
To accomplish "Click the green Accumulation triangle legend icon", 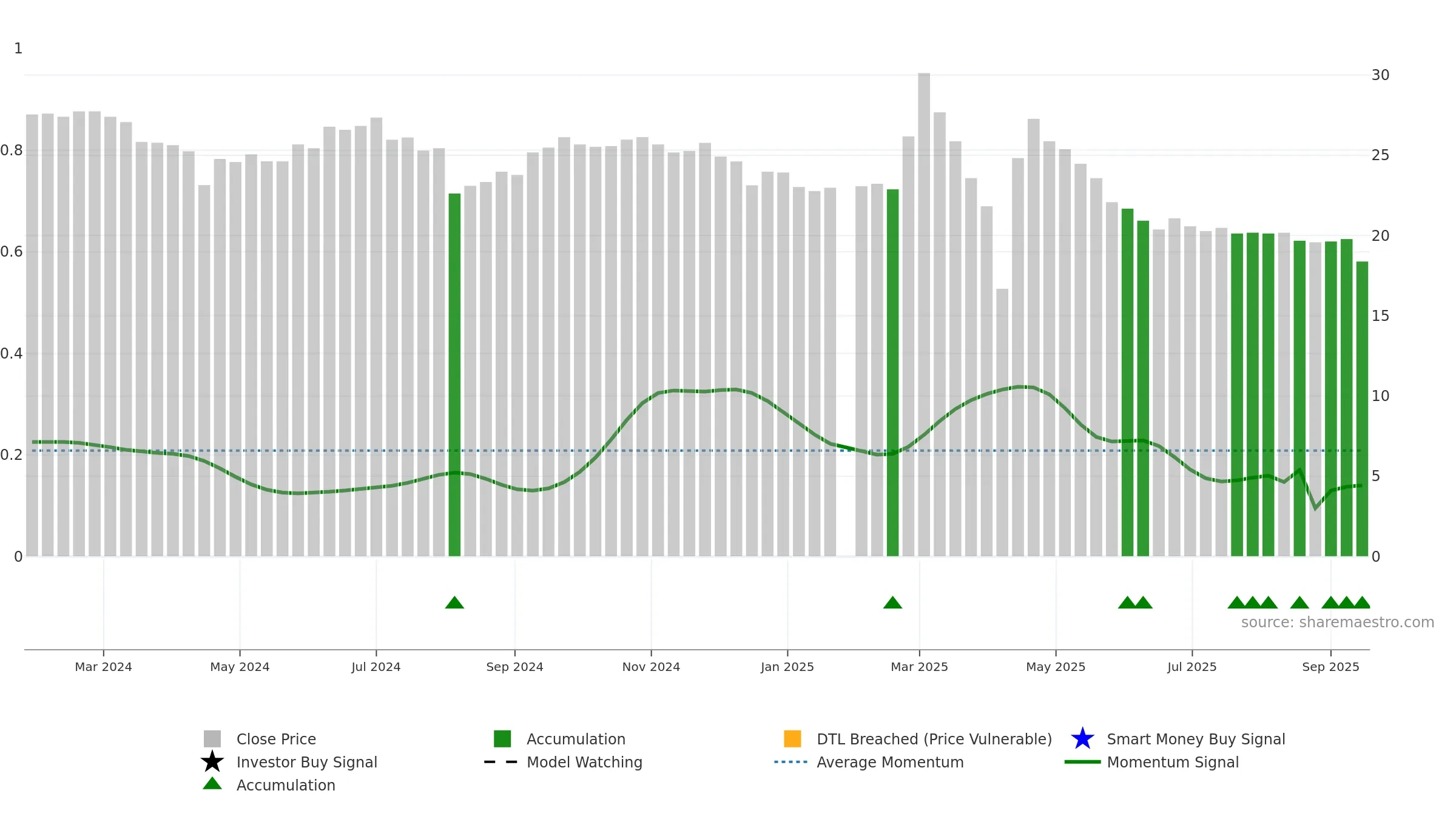I will tap(212, 784).
